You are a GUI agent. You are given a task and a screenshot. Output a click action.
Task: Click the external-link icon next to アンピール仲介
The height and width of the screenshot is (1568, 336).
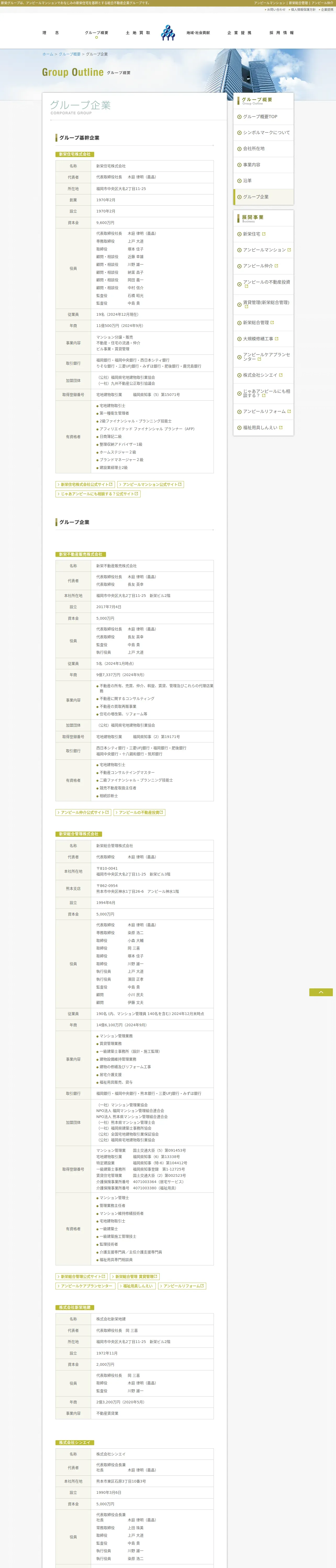(x=276, y=266)
